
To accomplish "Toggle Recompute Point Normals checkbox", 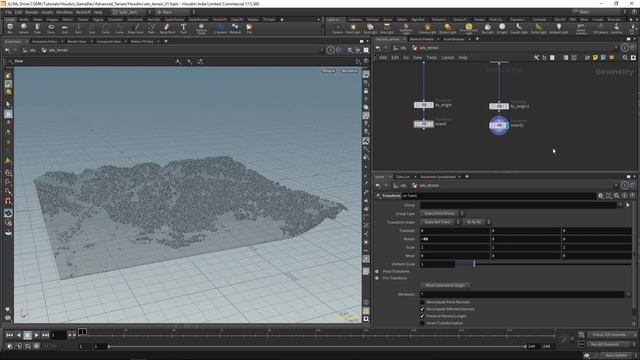I will (x=422, y=302).
